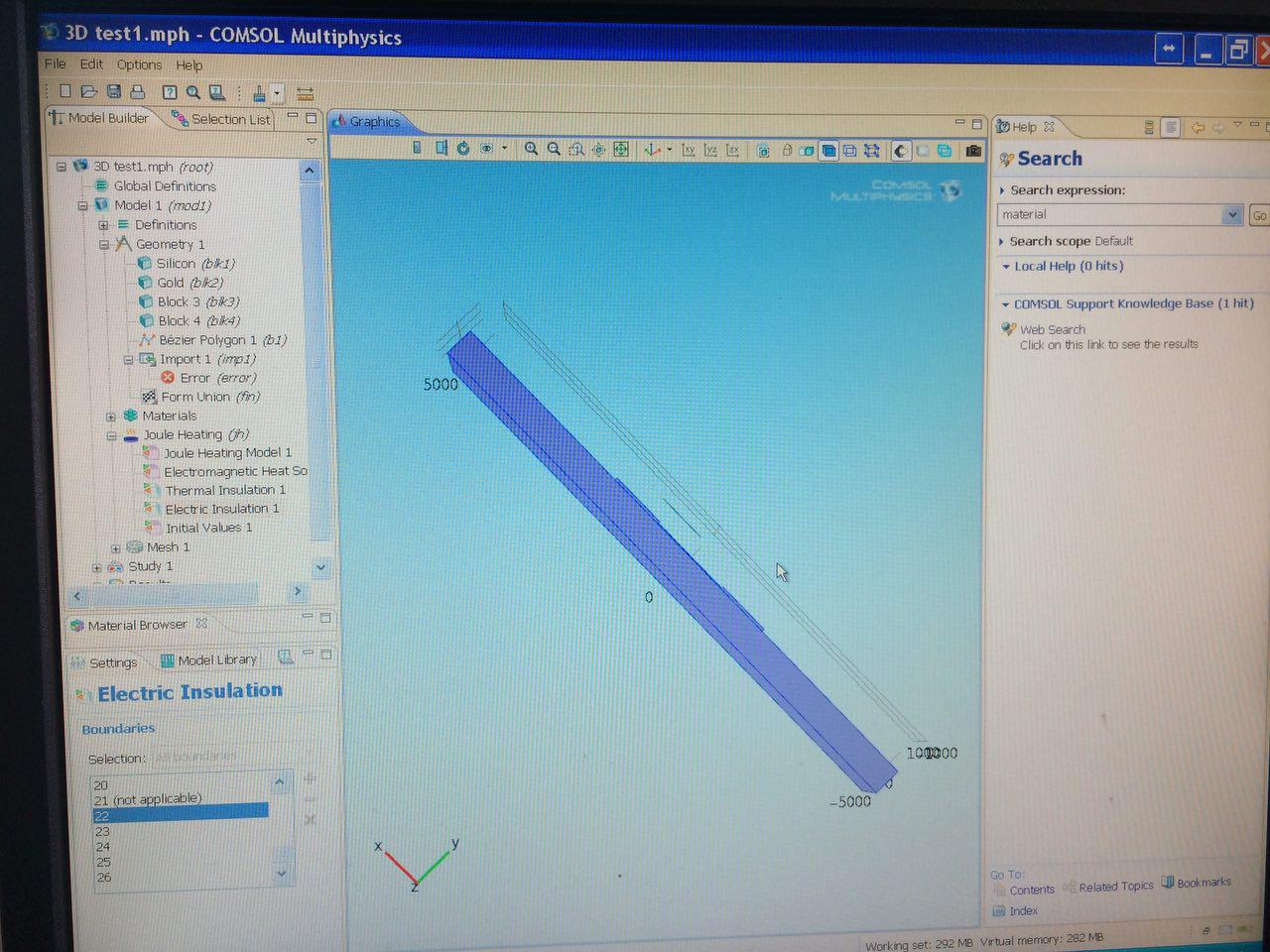
Task: Collapse the Geometry 1 tree node
Action: click(103, 244)
